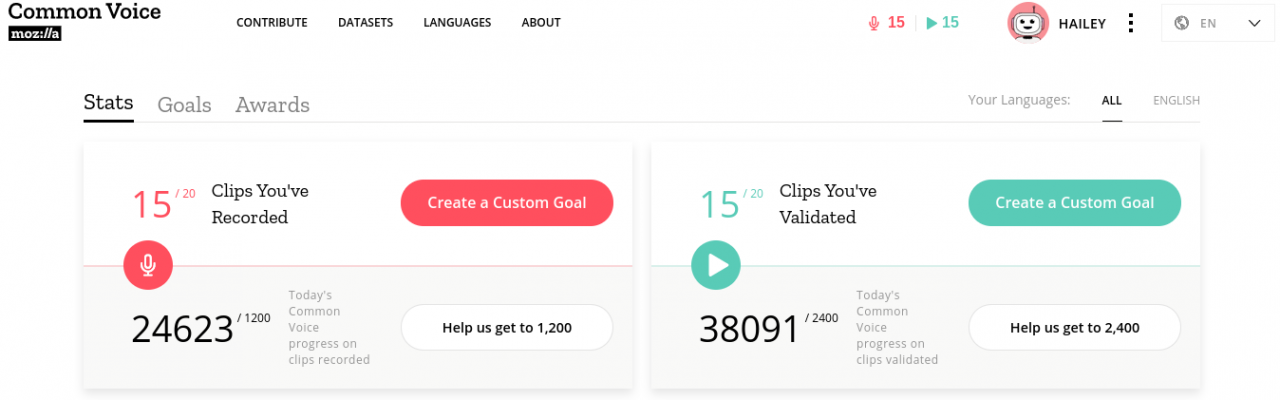Open the three-dot user menu
This screenshot has width=1280, height=400.
coord(1130,23)
